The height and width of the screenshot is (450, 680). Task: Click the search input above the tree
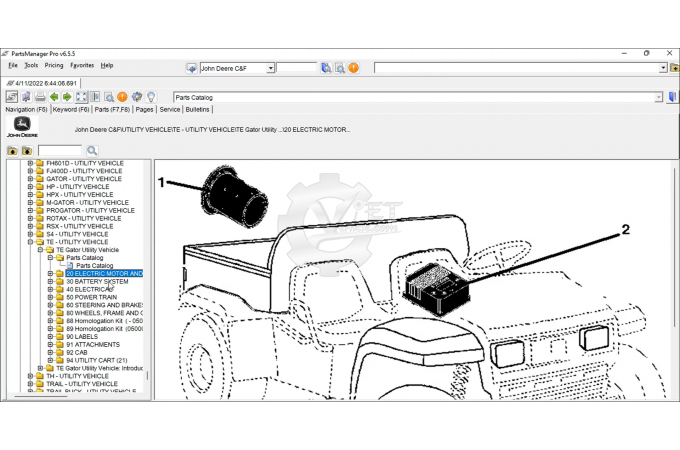pyautogui.click(x=60, y=150)
